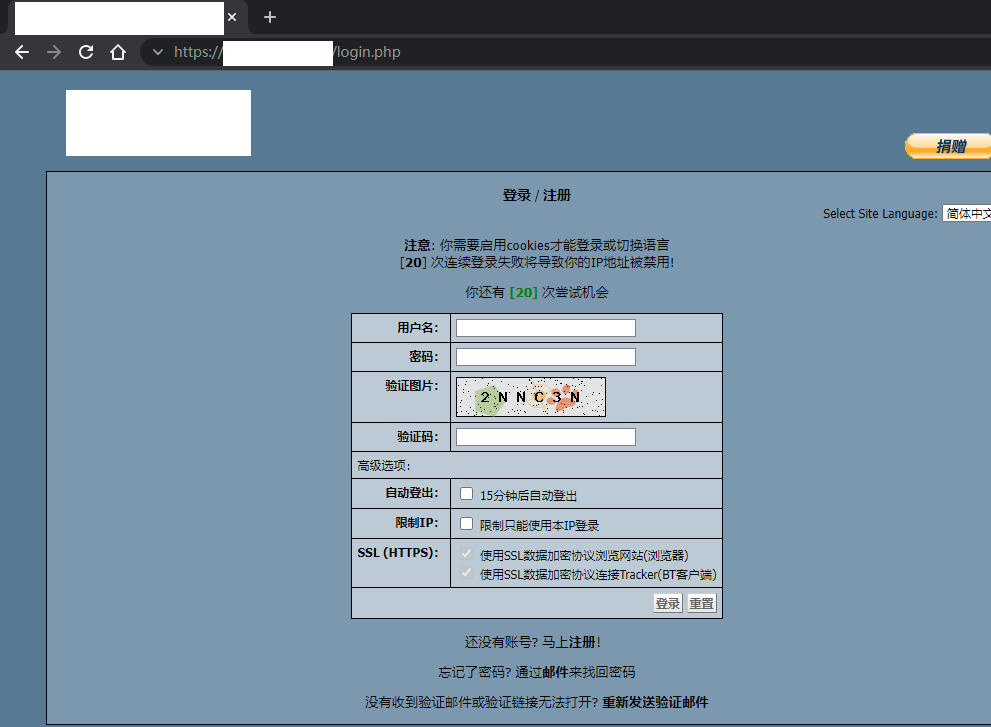Click the captcha verification image

click(x=530, y=397)
